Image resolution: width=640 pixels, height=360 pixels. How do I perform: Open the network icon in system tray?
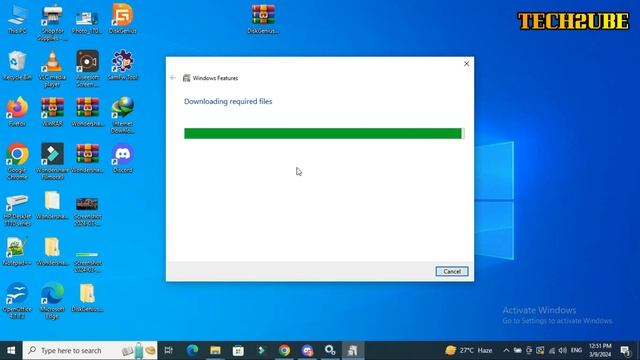(x=551, y=350)
